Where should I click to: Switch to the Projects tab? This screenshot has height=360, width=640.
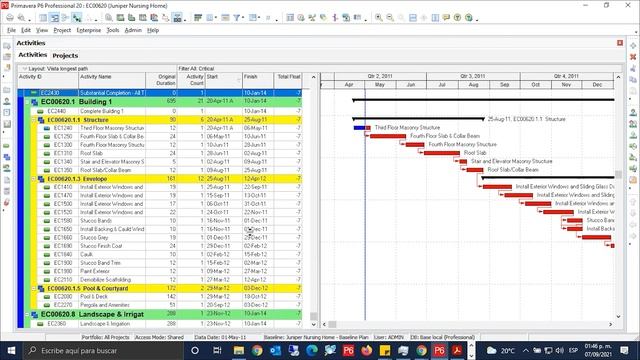65,56
